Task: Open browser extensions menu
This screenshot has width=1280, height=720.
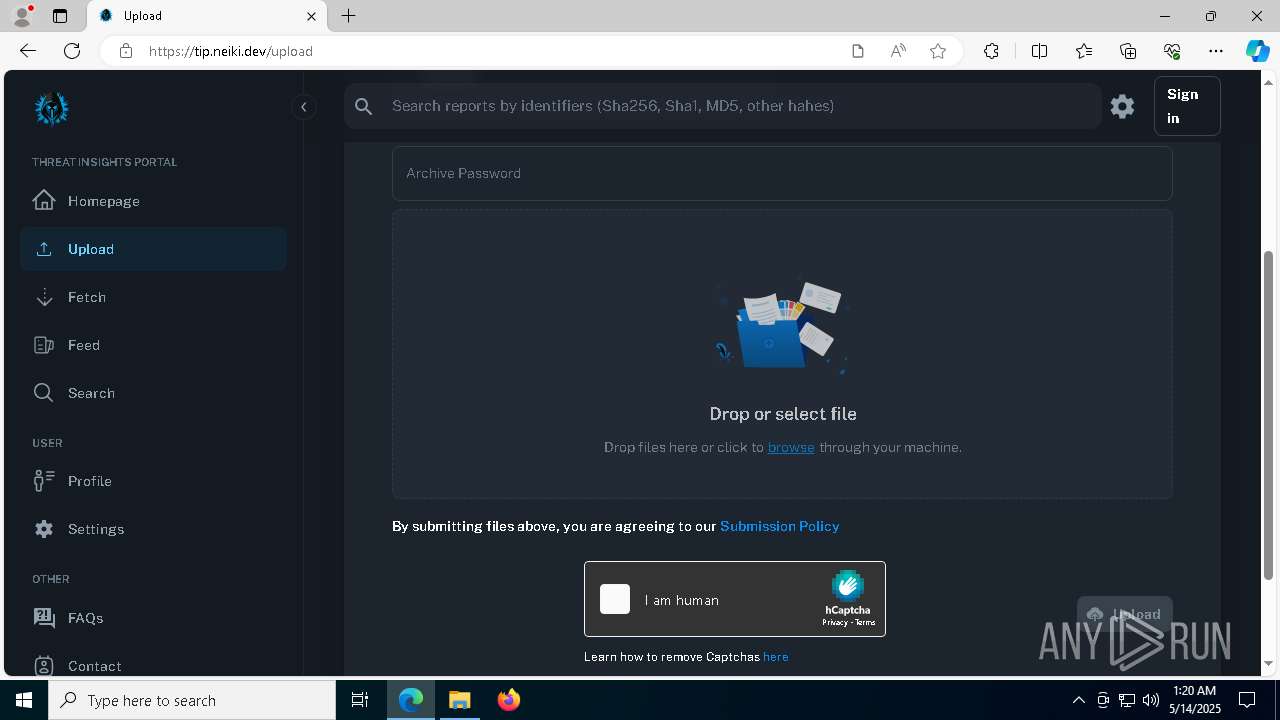Action: [991, 51]
